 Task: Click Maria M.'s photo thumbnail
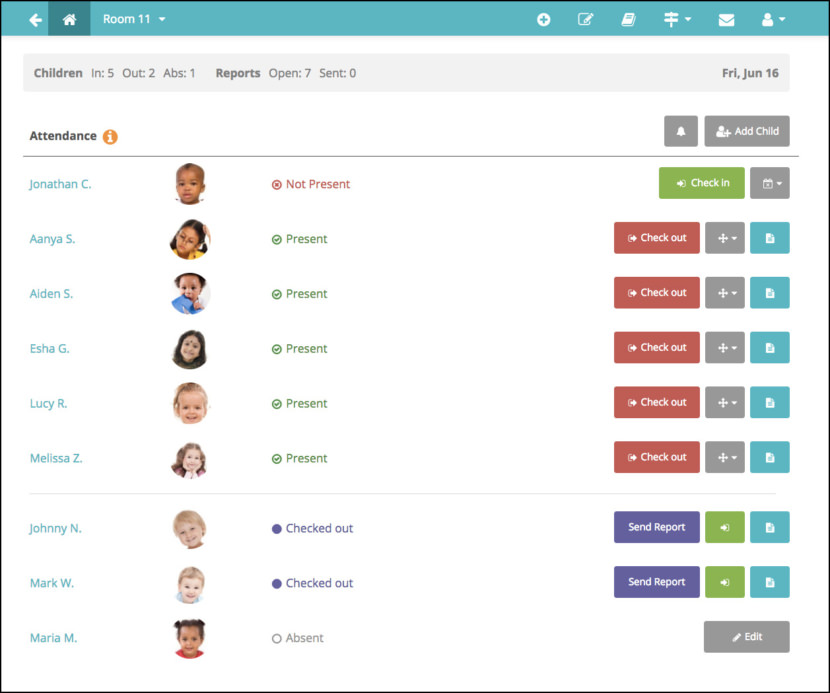pyautogui.click(x=190, y=638)
